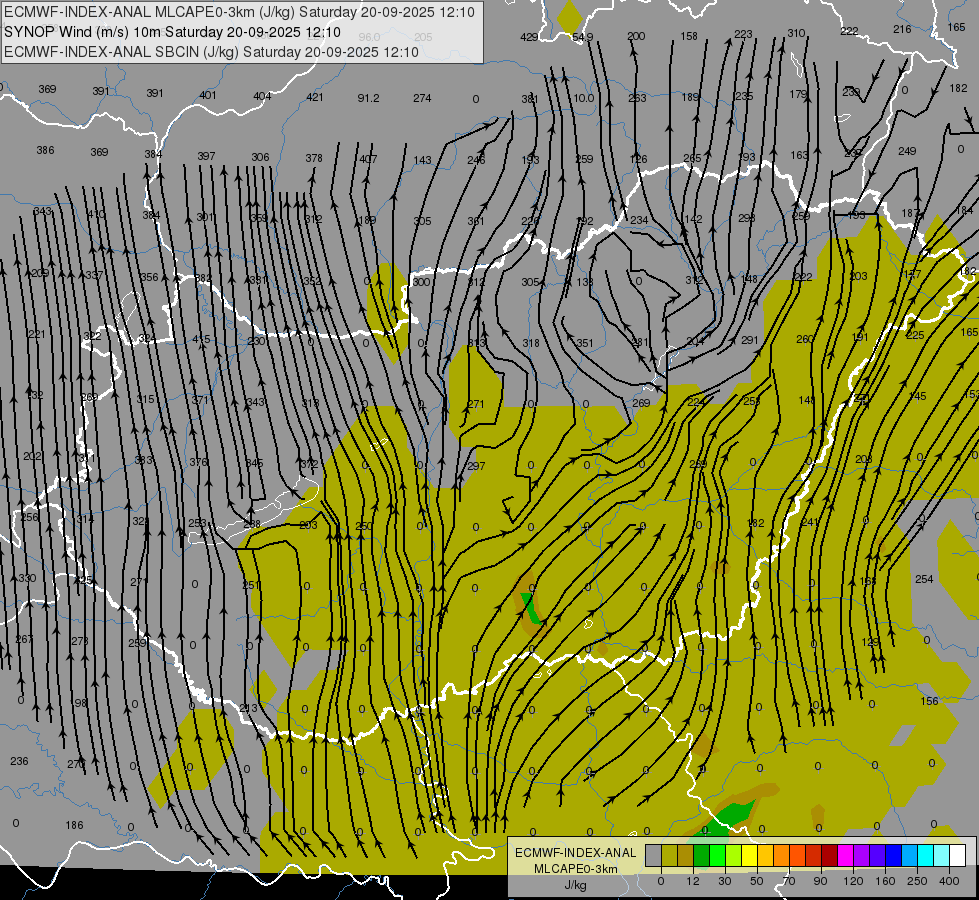Click the J/kg unit label in legend
Image resolution: width=979 pixels, height=900 pixels.
(x=576, y=885)
